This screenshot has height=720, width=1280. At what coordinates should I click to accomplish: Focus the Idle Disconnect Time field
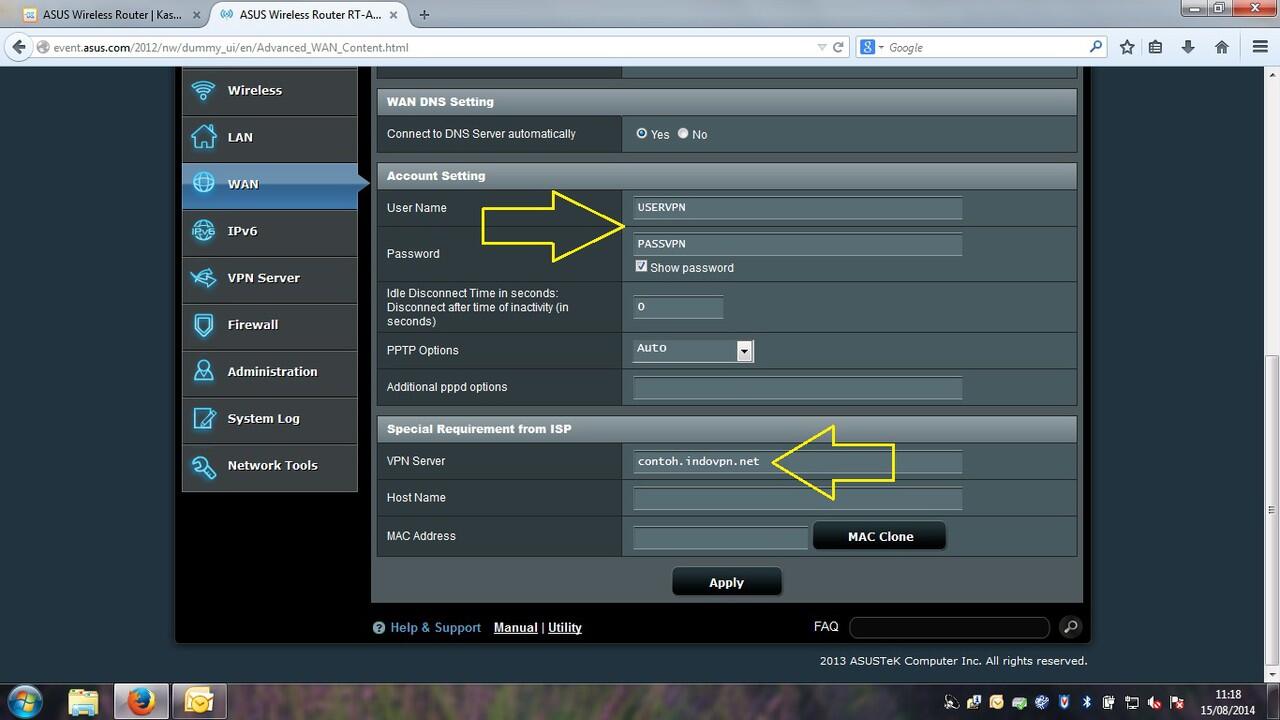678,307
